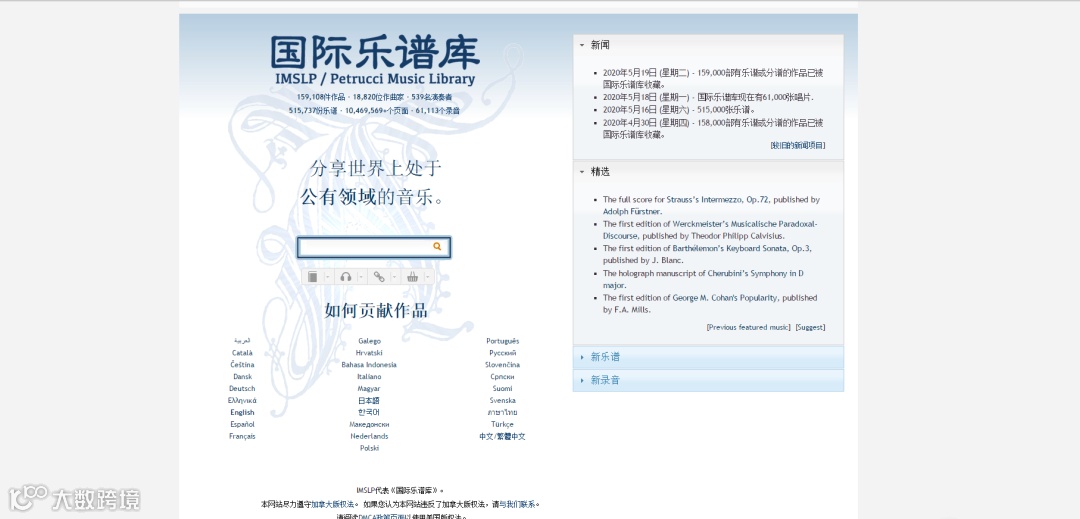This screenshot has height=519, width=1080.
Task: Open the 如何贡献作品 link
Action: [x=376, y=310]
